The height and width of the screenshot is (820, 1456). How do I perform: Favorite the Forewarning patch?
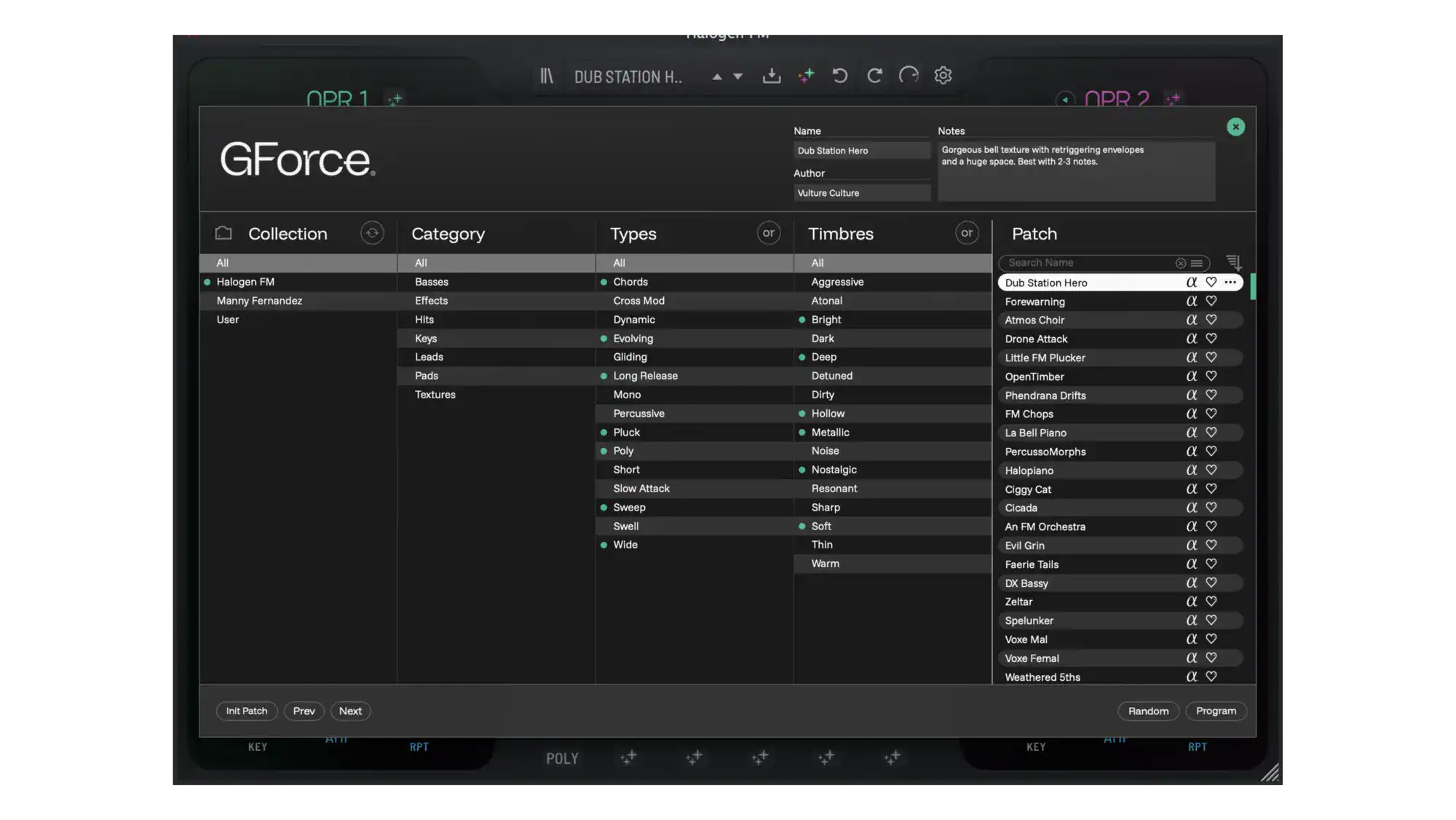[1211, 301]
